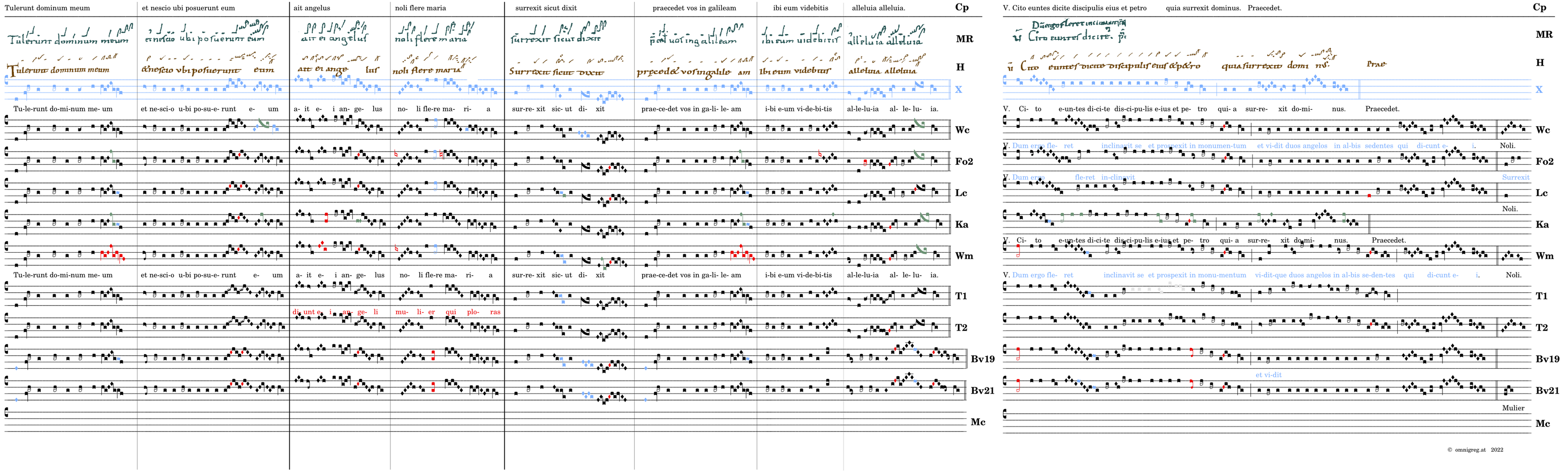
Task: Click the top header text 'Tulerunt dominum meum'
Action: 47,8
